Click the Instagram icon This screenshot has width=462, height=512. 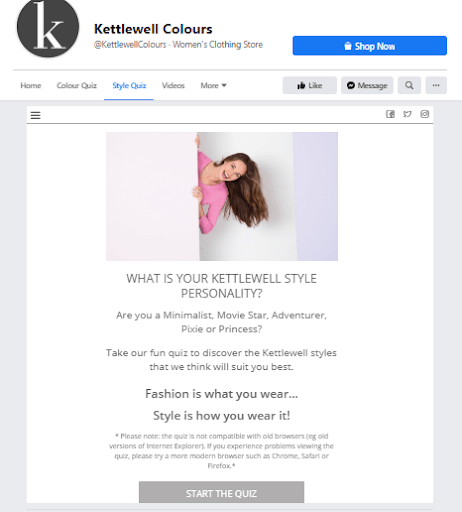tap(425, 114)
